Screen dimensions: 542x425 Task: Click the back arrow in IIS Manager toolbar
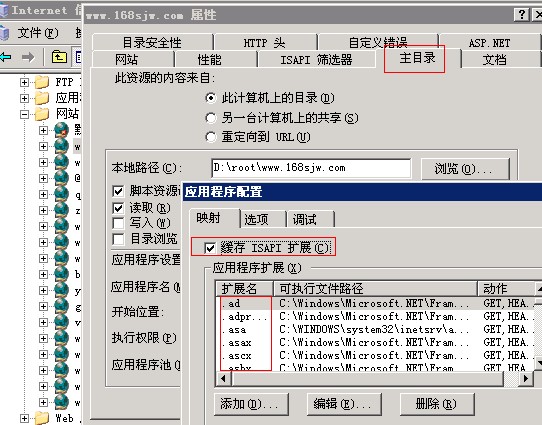tap(6, 57)
